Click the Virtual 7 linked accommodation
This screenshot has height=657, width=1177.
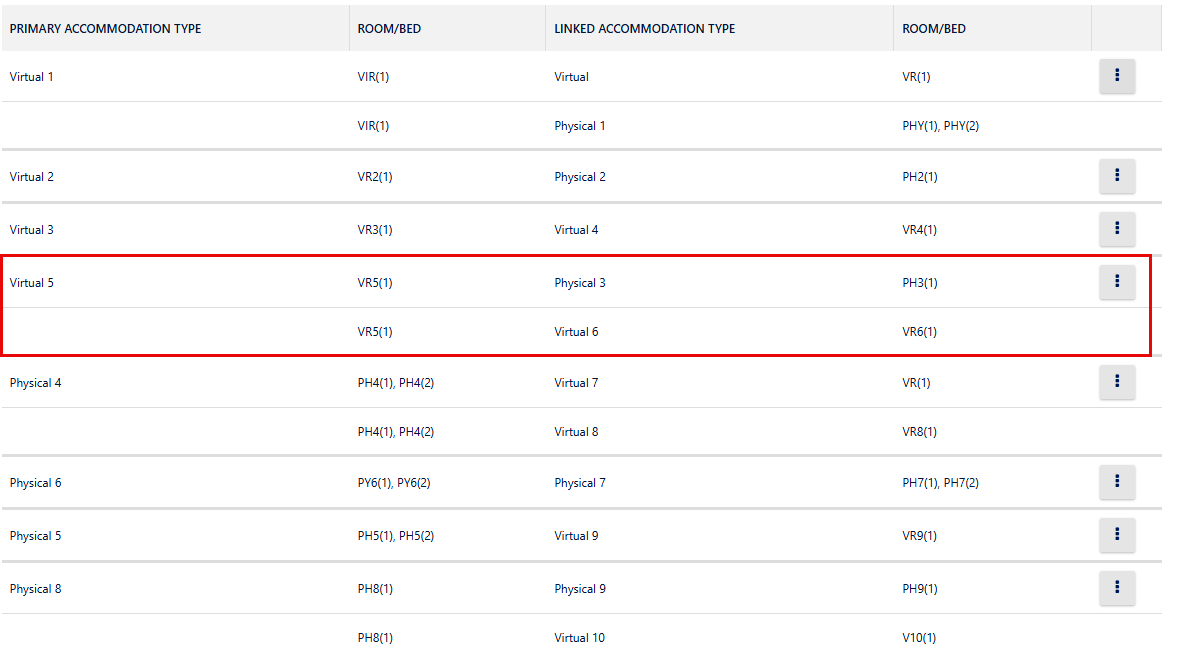(576, 383)
